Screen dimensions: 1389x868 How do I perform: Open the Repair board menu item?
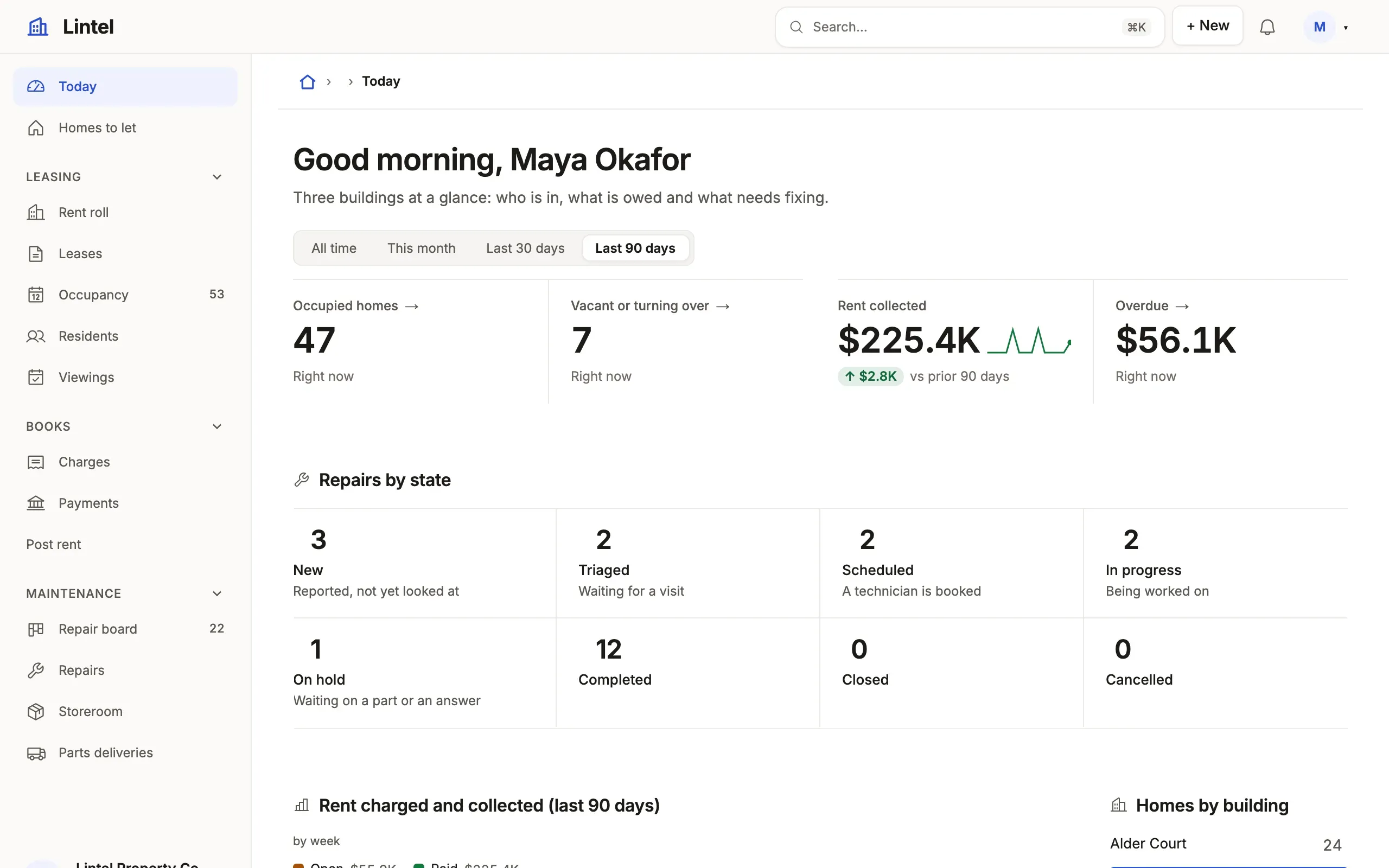point(125,629)
